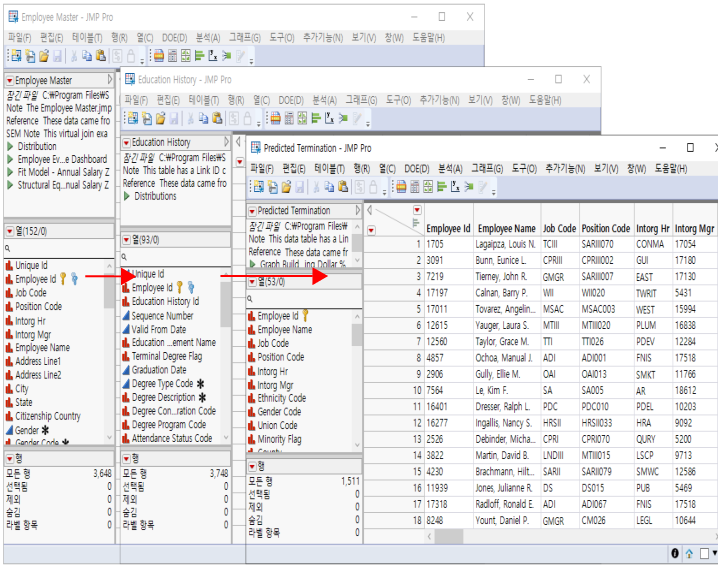Image resolution: width=720 pixels, height=567 pixels.
Task: Open Employee Master table red triangle menu
Action: [10, 81]
